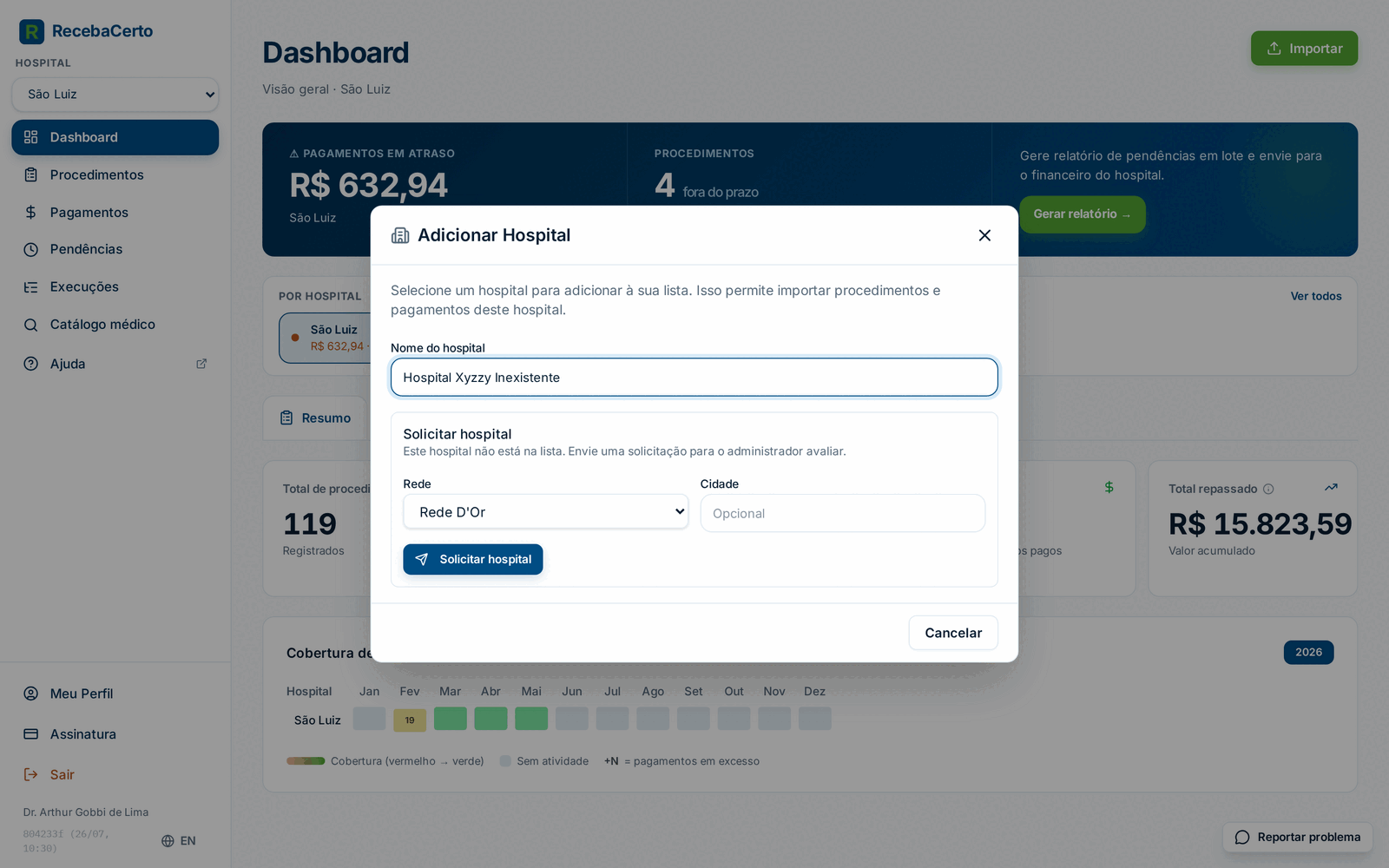The width and height of the screenshot is (1389, 868).
Task: Open the Pagamentos dollar icon
Action: point(31,213)
